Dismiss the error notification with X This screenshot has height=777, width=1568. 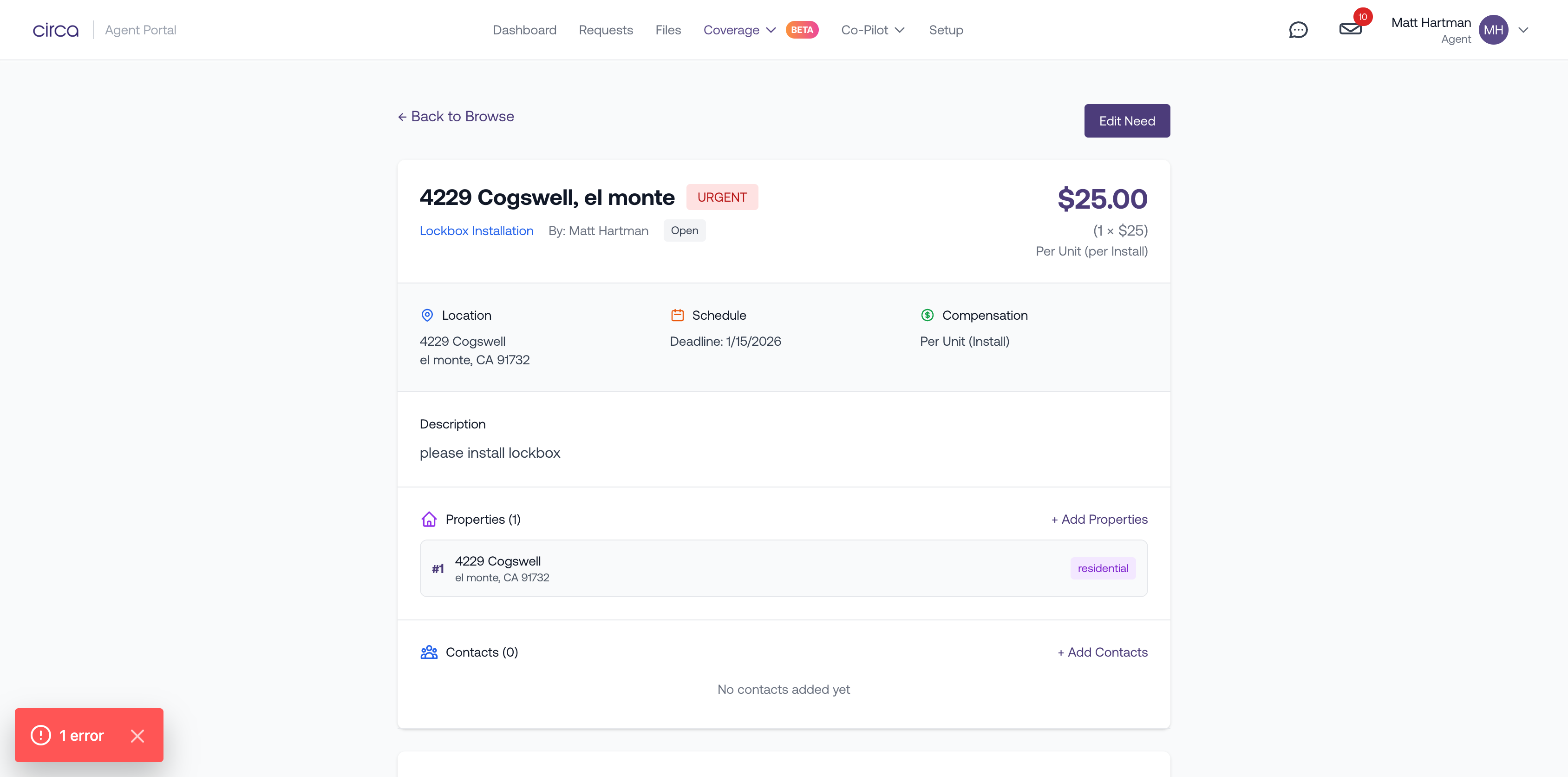click(137, 736)
